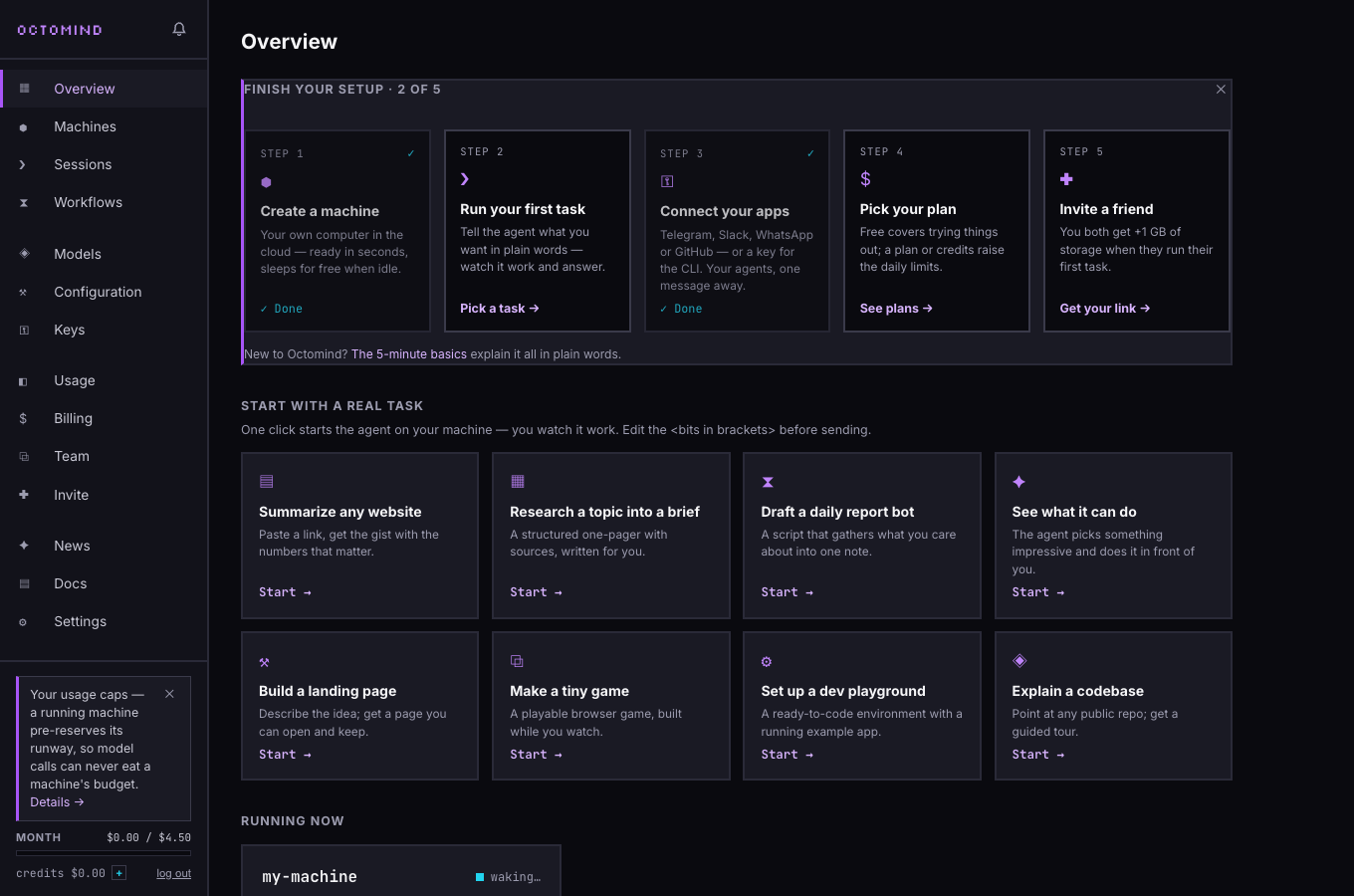Start Research a topic into a brief
This screenshot has height=896, width=1354.
536,592
